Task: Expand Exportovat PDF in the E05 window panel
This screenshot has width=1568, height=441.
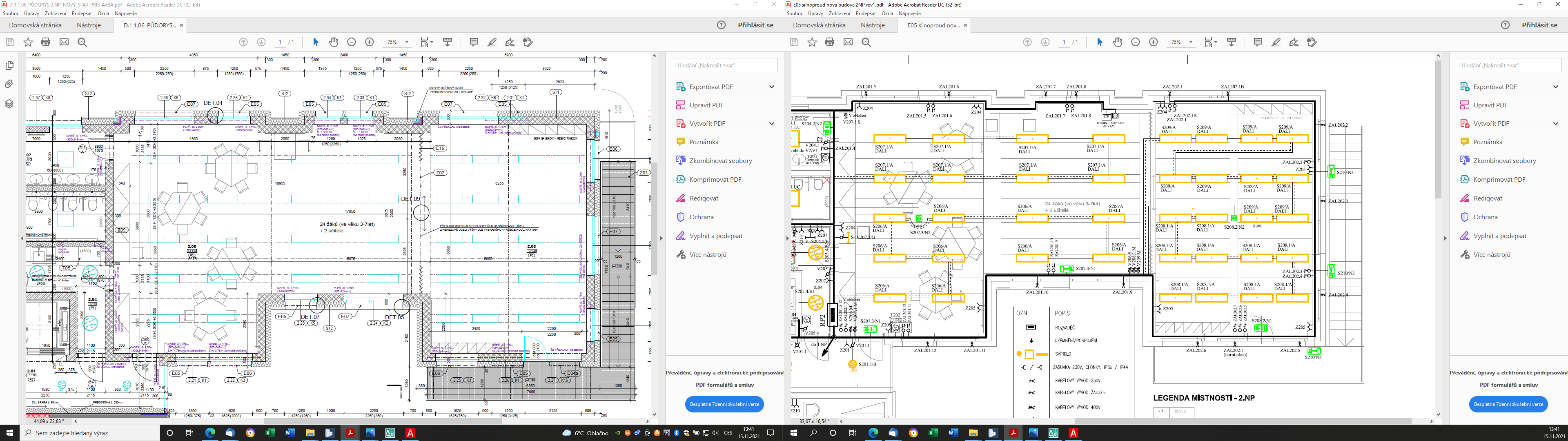Action: click(x=1555, y=87)
